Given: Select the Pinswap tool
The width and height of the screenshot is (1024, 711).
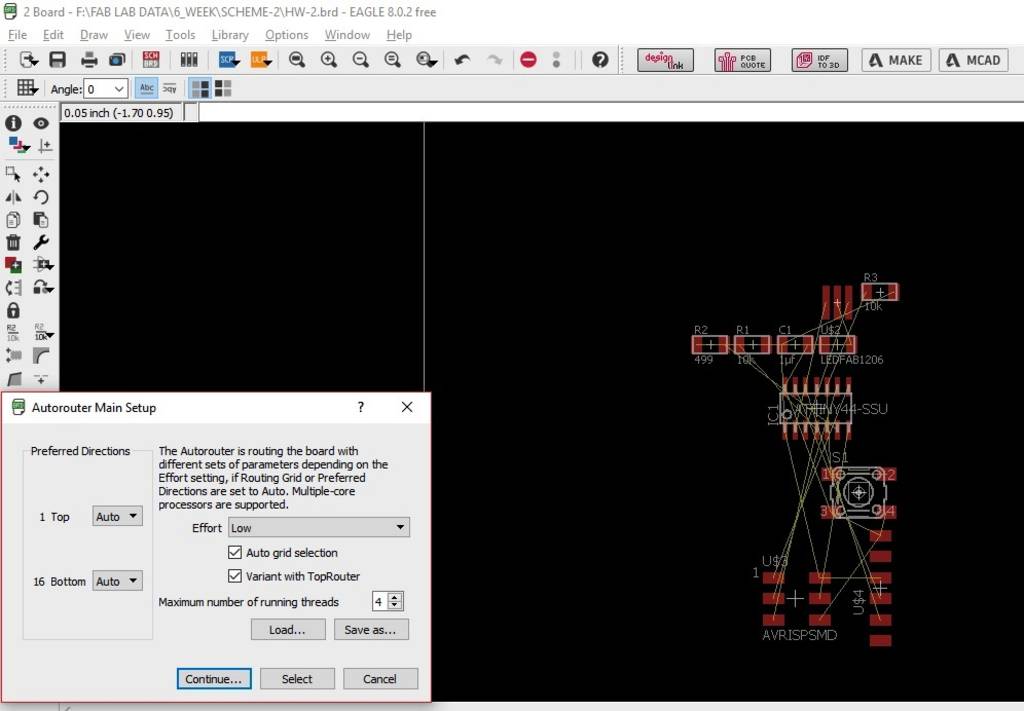Looking at the screenshot, I should 13,288.
